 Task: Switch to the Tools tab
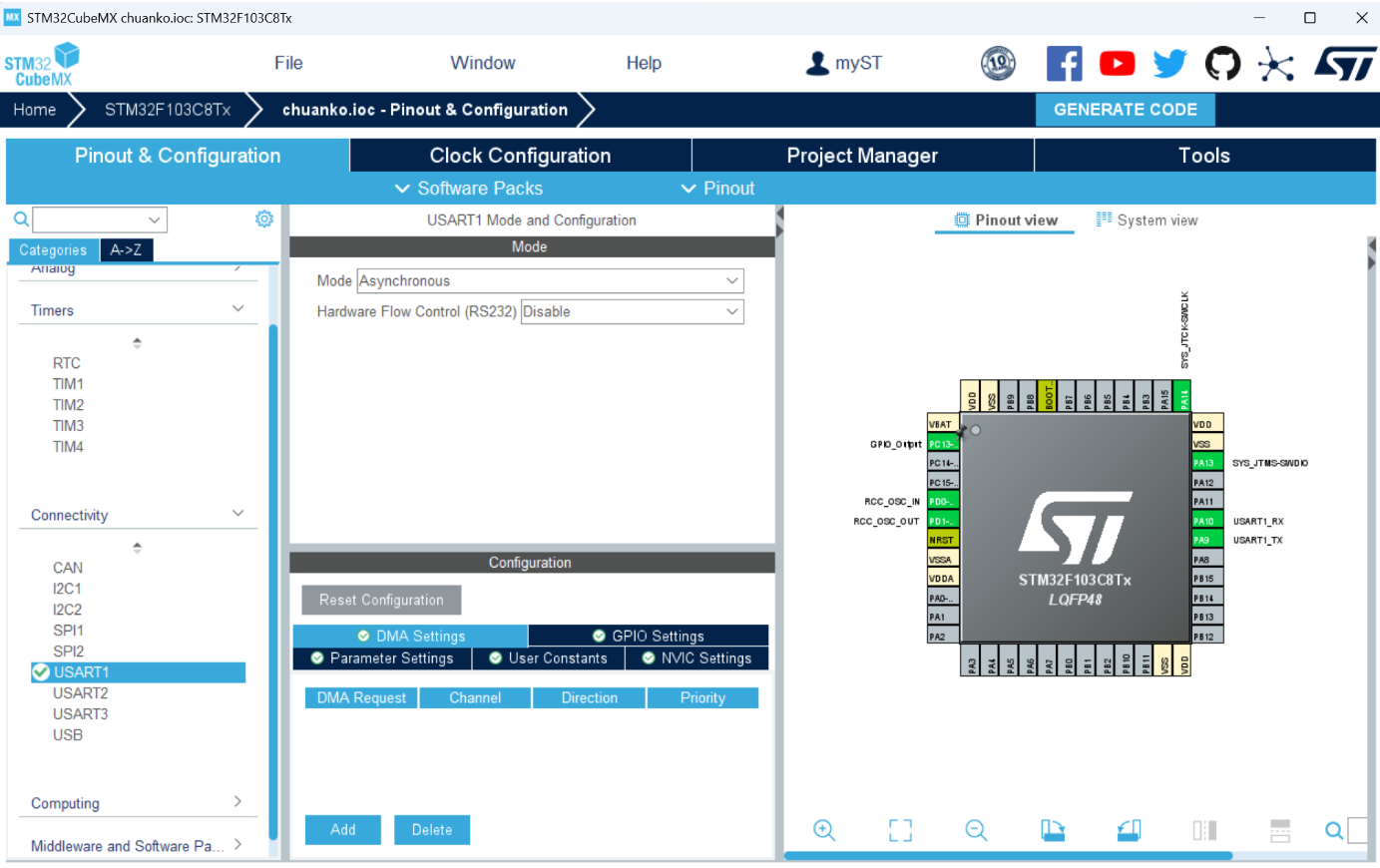tap(1204, 156)
